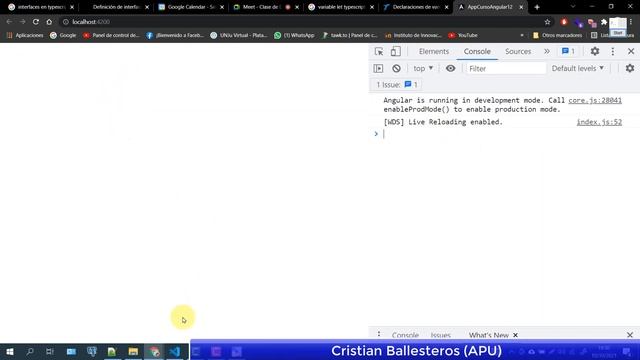Click the console Filter input field
The image size is (640, 360).
click(506, 69)
